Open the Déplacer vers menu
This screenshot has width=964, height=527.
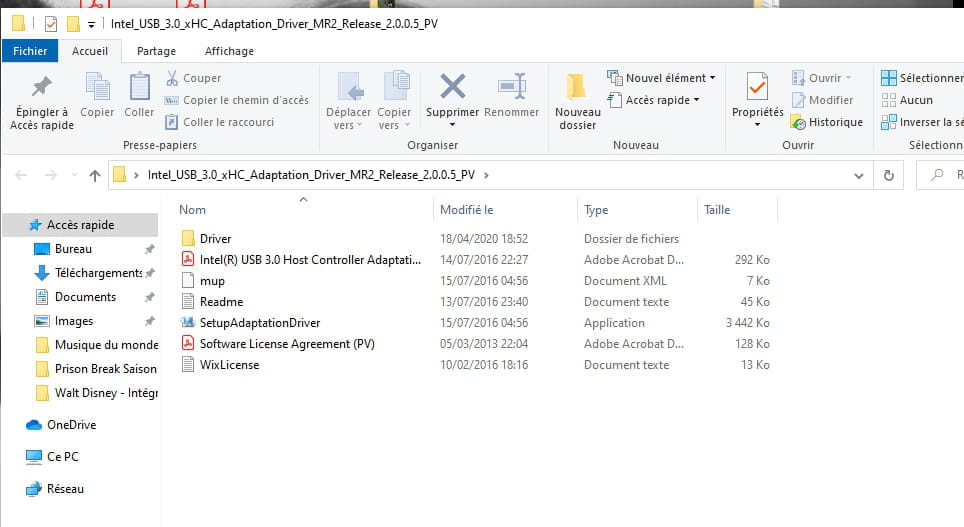(349, 102)
